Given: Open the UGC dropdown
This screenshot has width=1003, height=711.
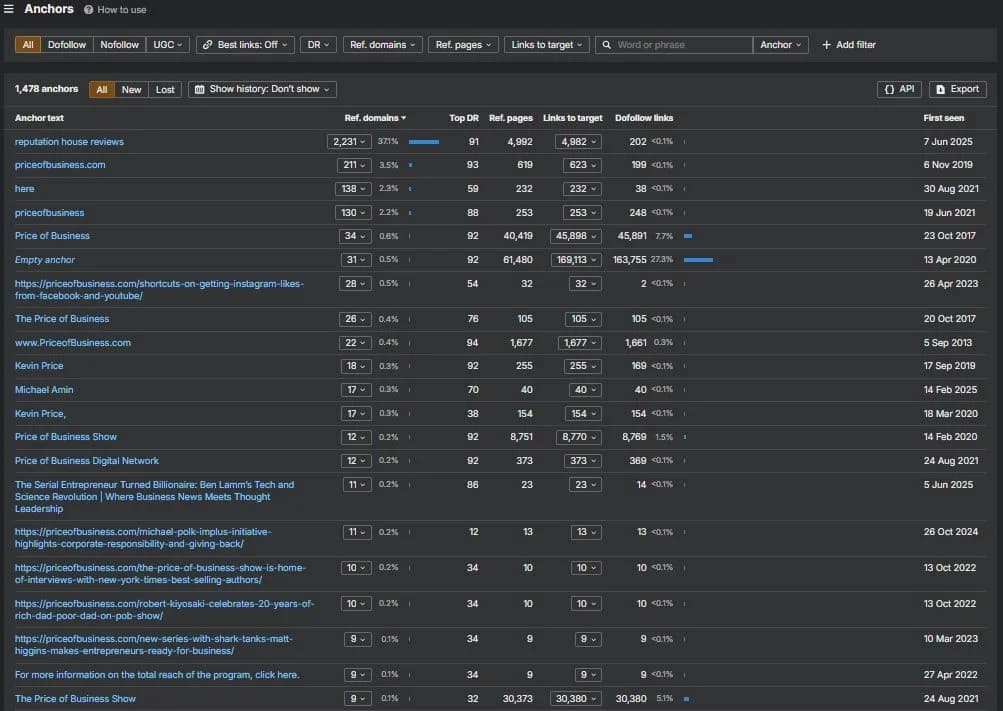Looking at the screenshot, I should tap(168, 45).
